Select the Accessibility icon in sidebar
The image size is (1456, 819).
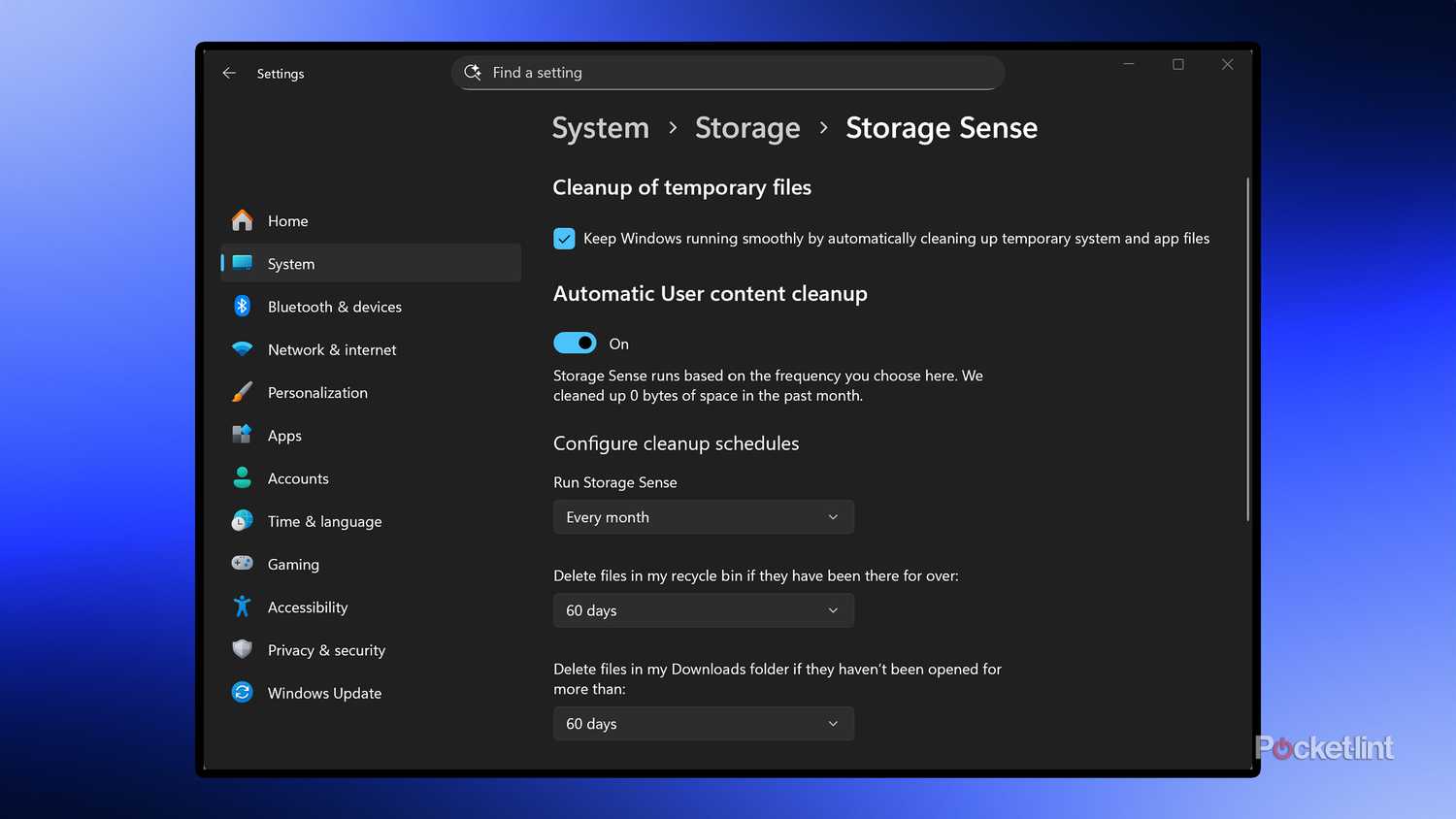(x=241, y=606)
